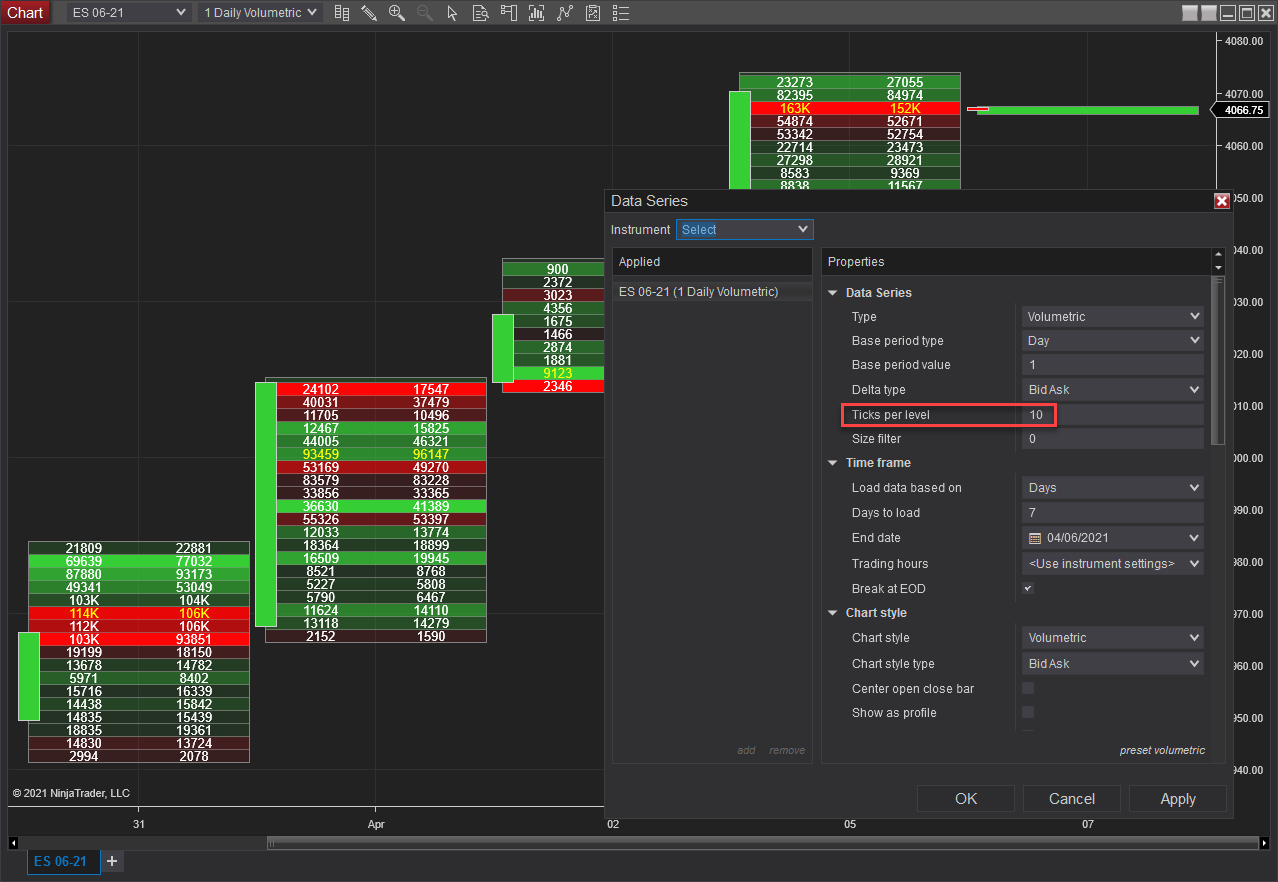
Task: Select the ES 06-21 chart tab
Action: point(62,861)
